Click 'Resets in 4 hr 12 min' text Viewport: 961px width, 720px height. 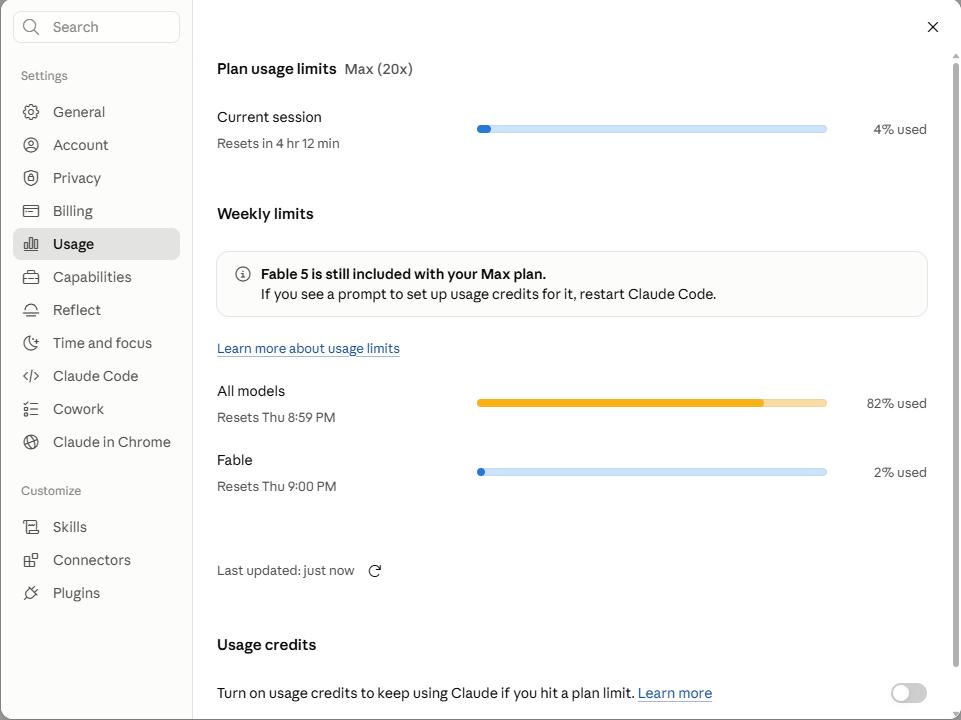(x=278, y=143)
